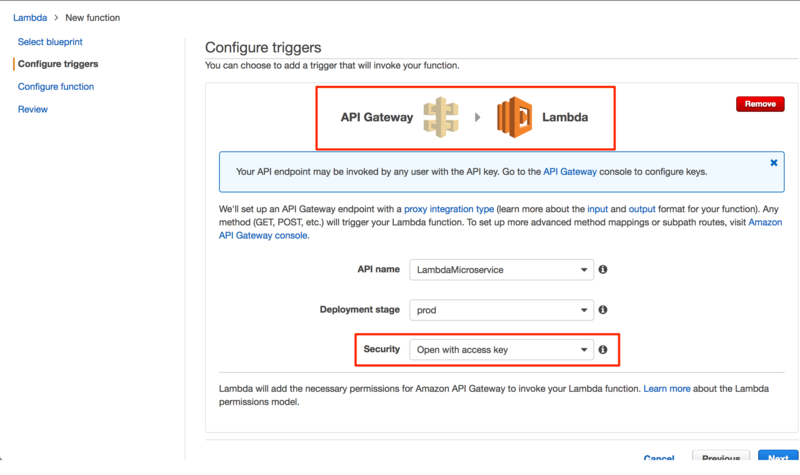The width and height of the screenshot is (800, 475).
Task: Click the Lambda breadcrumb link
Action: click(x=30, y=18)
